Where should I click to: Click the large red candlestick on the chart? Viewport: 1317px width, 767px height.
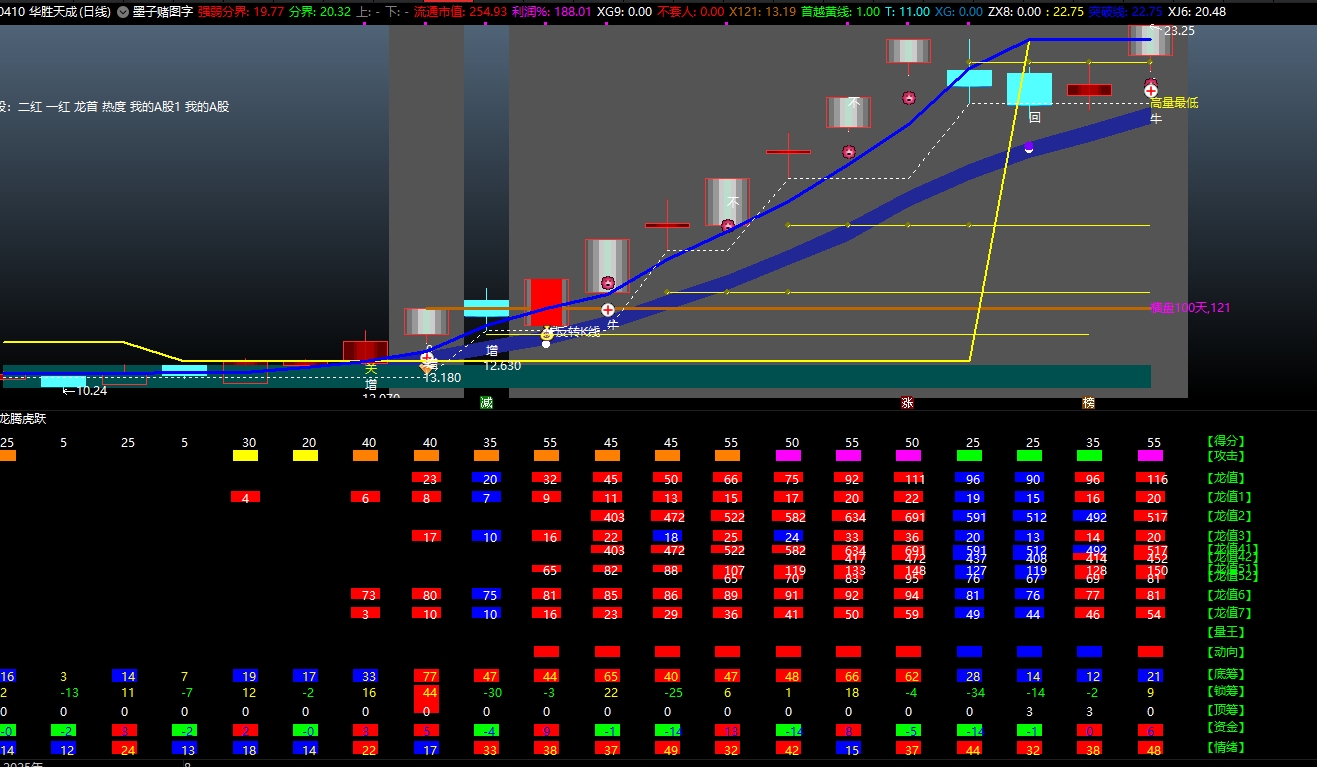547,302
